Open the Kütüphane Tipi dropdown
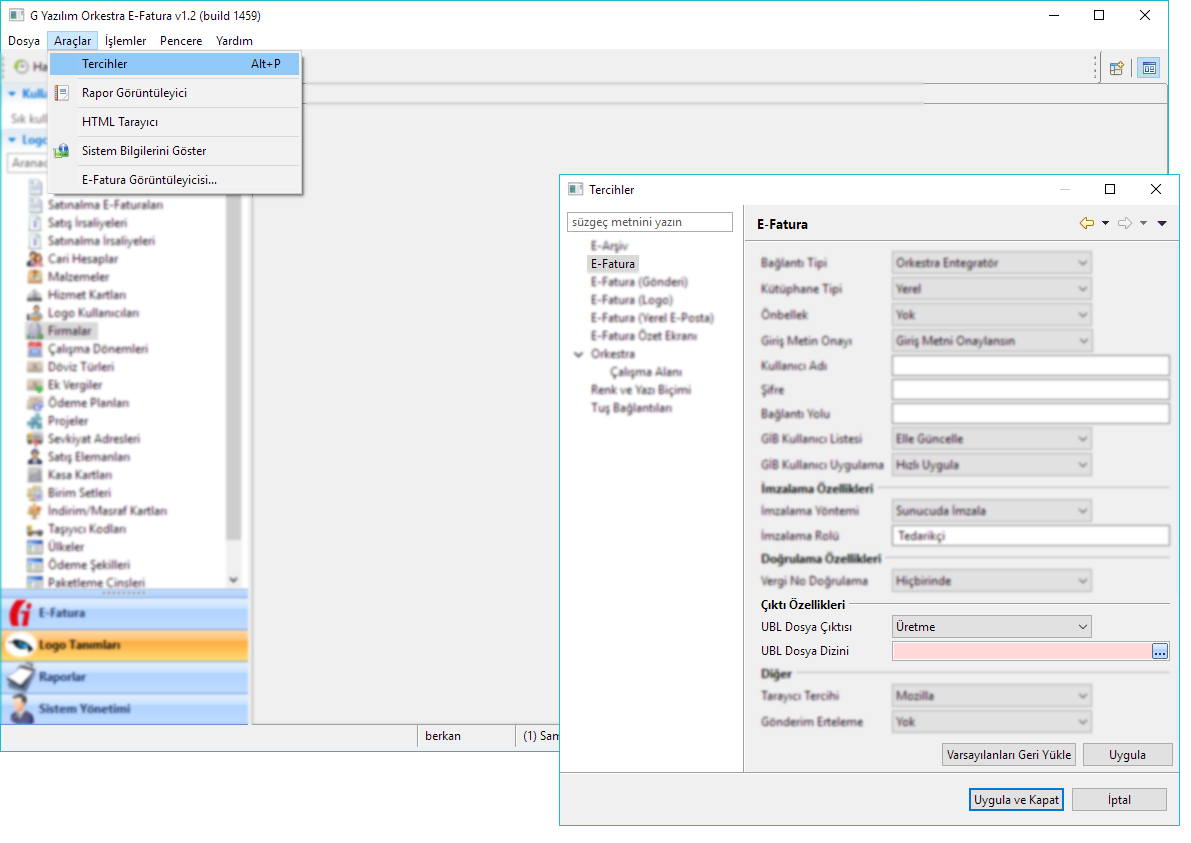The image size is (1191, 843). click(992, 289)
